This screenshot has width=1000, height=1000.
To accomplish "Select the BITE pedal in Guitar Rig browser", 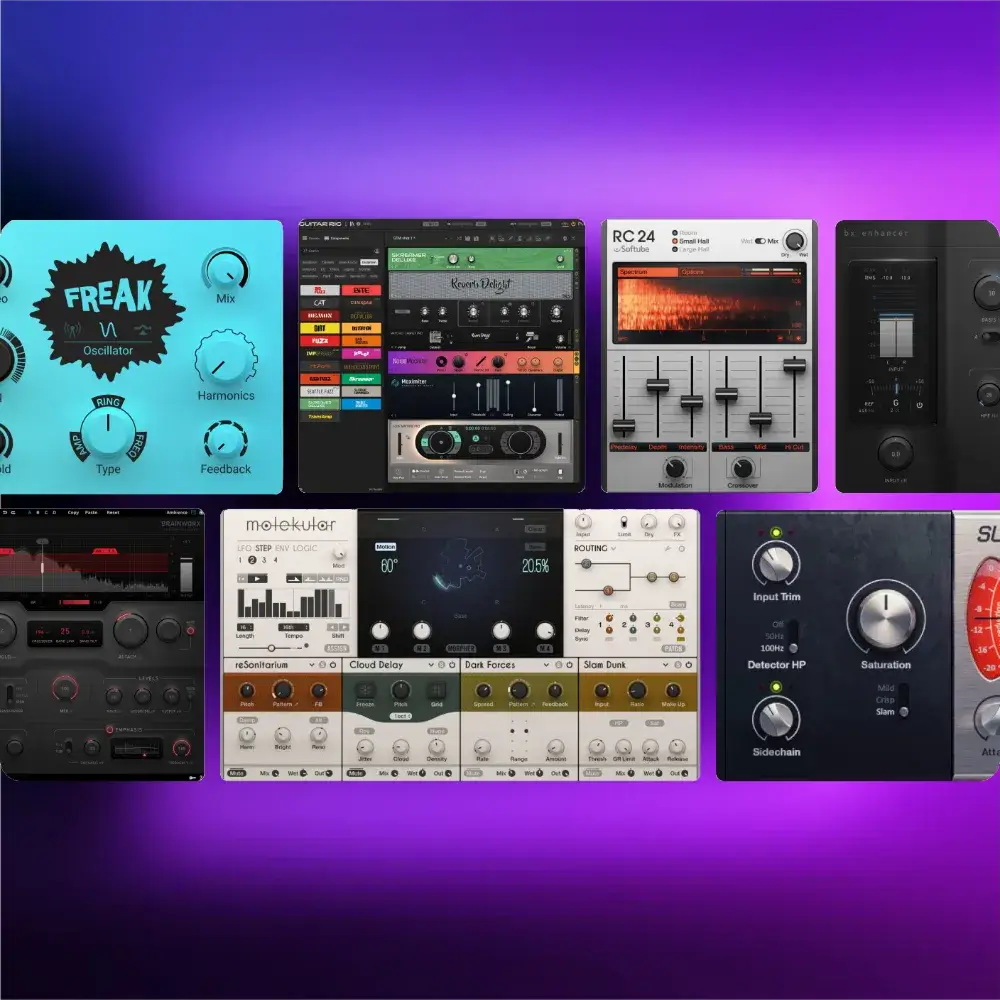I will pos(361,290).
